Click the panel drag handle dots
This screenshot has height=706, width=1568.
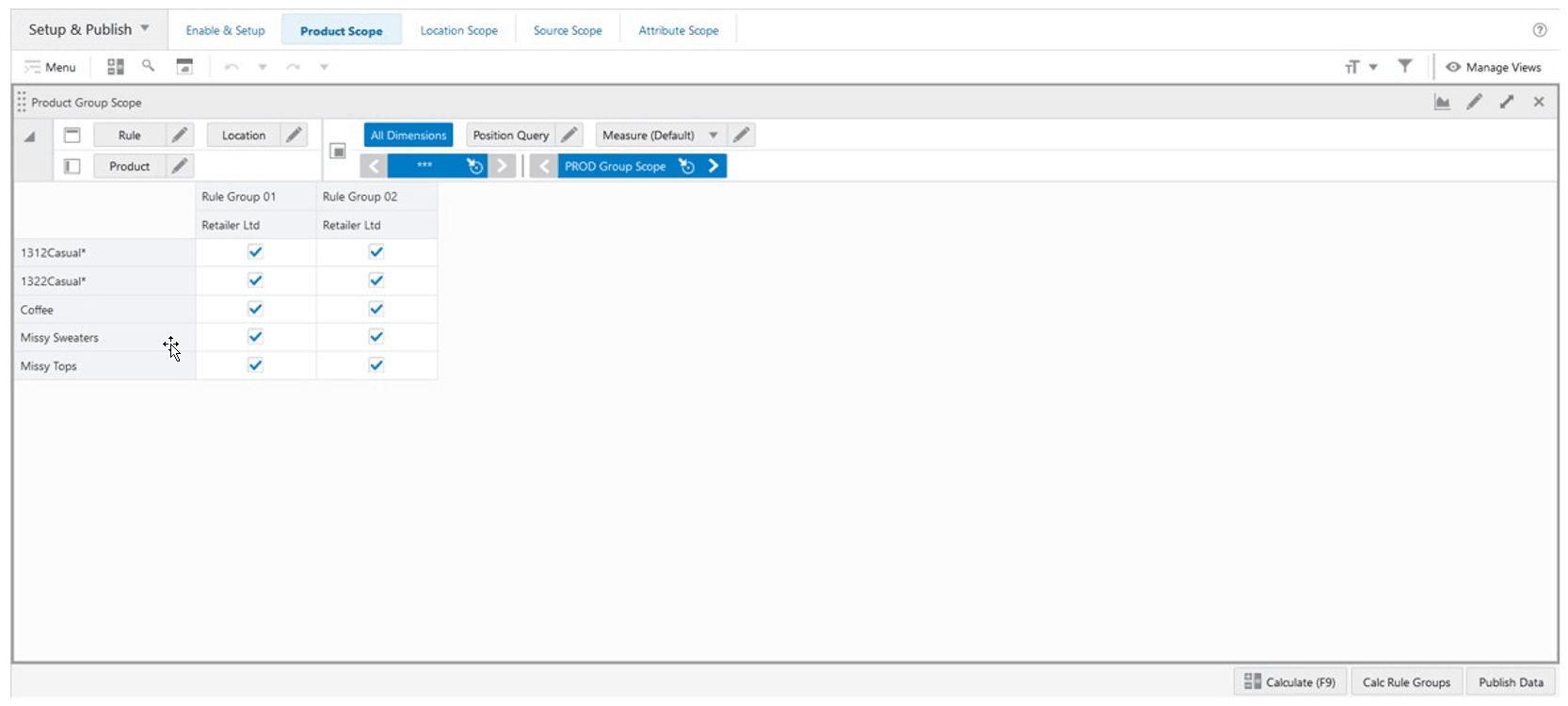pyautogui.click(x=22, y=102)
